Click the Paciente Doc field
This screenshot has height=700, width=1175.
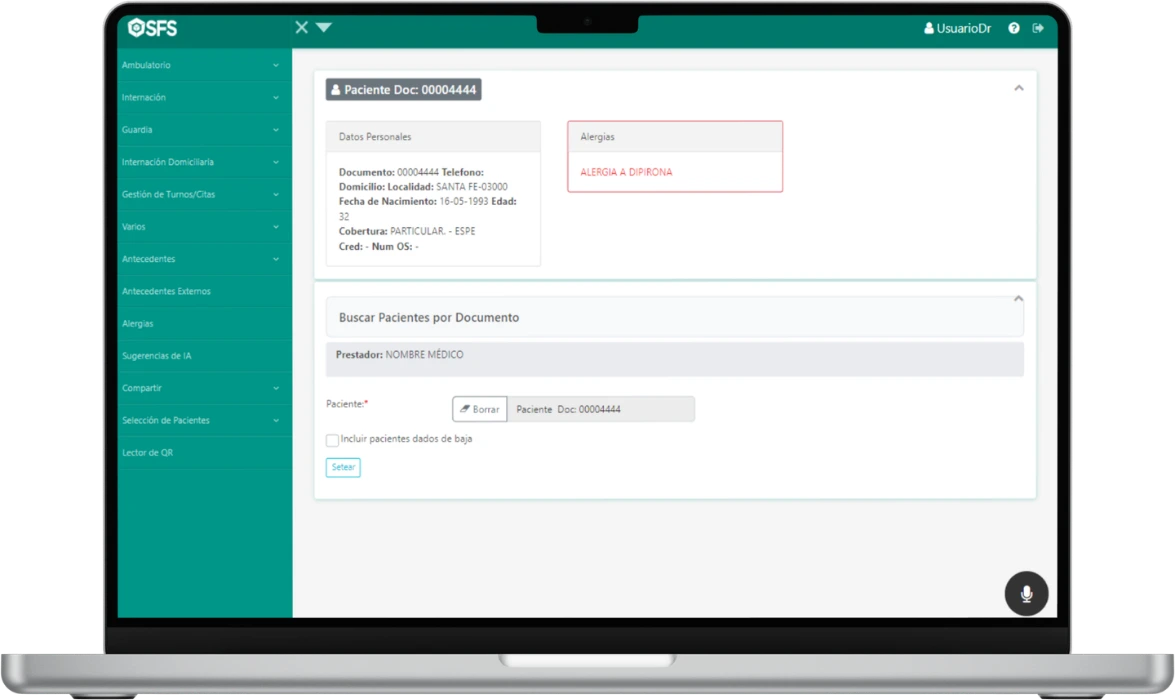pos(601,409)
